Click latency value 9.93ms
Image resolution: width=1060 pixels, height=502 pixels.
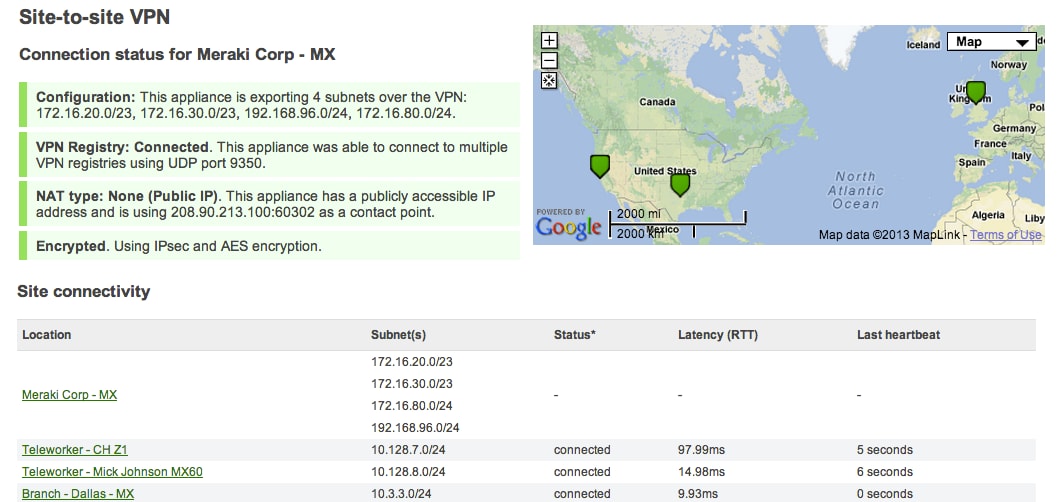point(698,494)
